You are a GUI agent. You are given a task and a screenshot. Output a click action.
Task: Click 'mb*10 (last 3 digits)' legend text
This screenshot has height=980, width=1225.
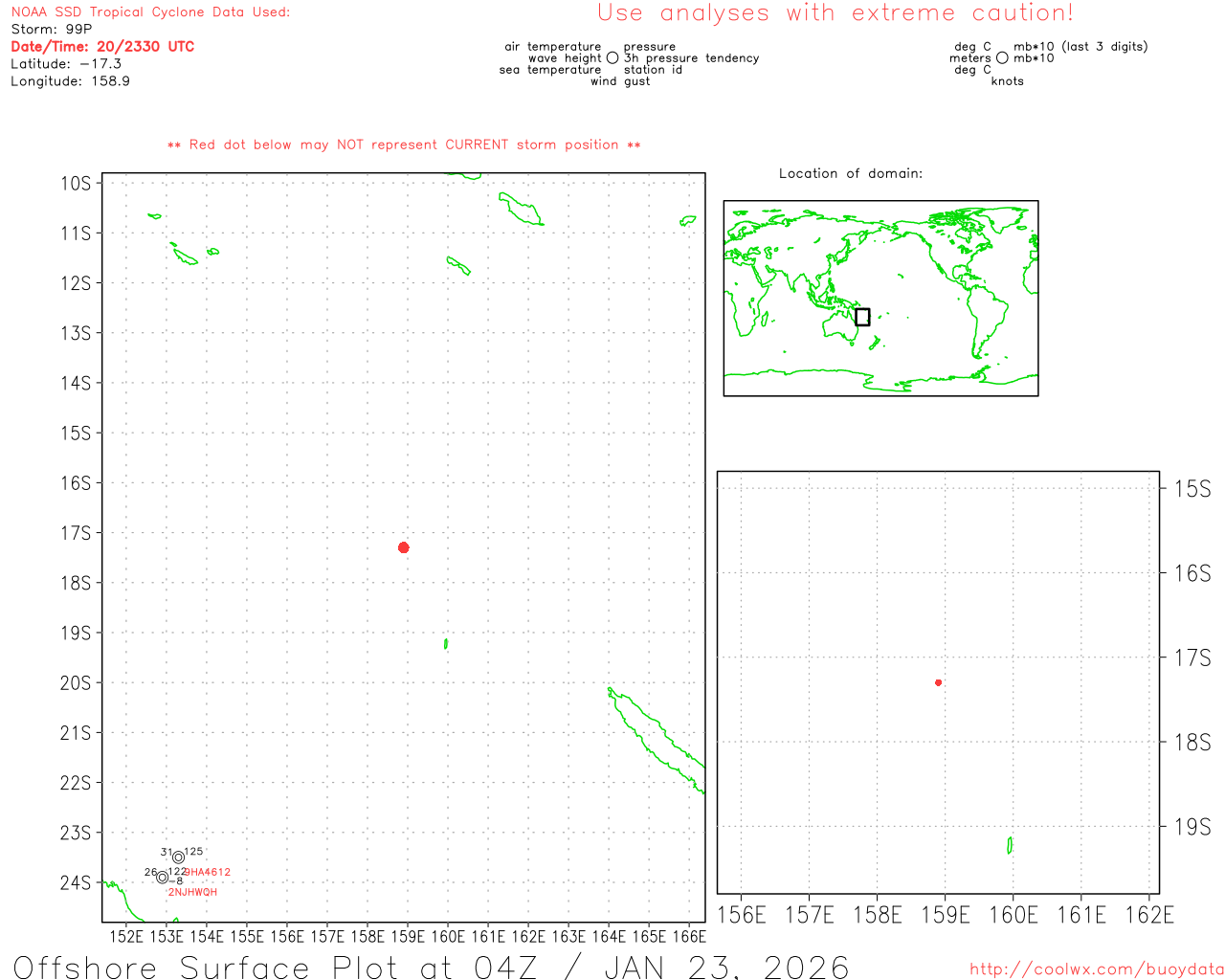(1080, 47)
